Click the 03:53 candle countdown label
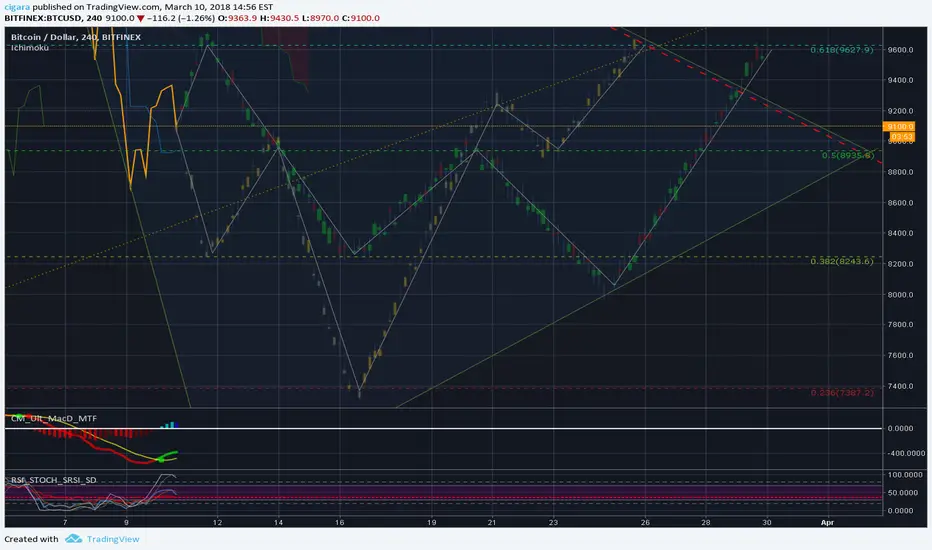Viewport: 932px width, 550px height. (902, 137)
